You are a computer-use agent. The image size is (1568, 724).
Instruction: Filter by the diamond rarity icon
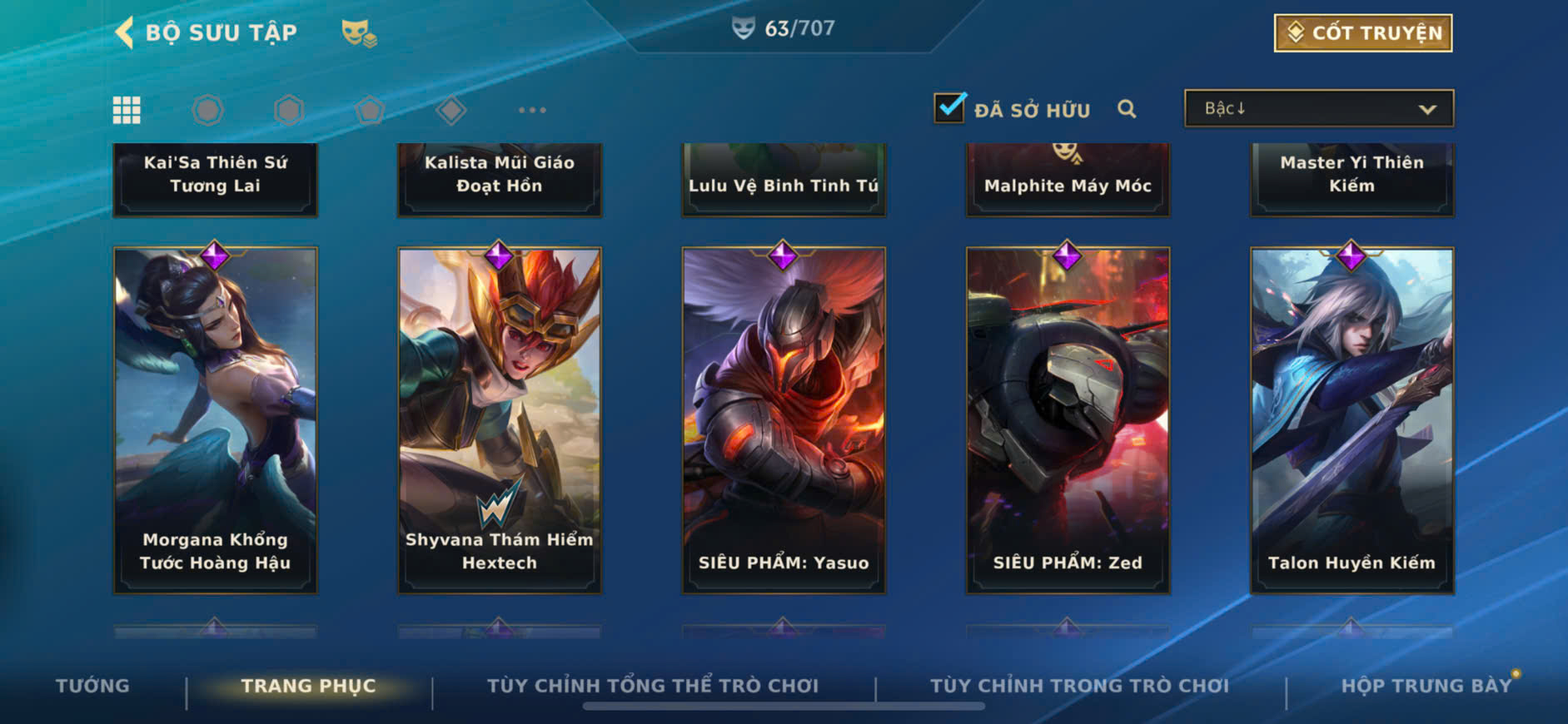click(450, 110)
